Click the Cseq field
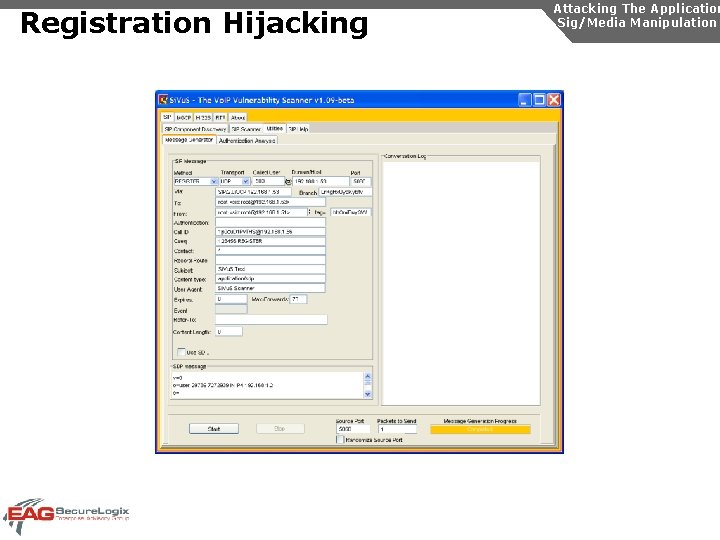720x540 pixels. click(x=270, y=241)
